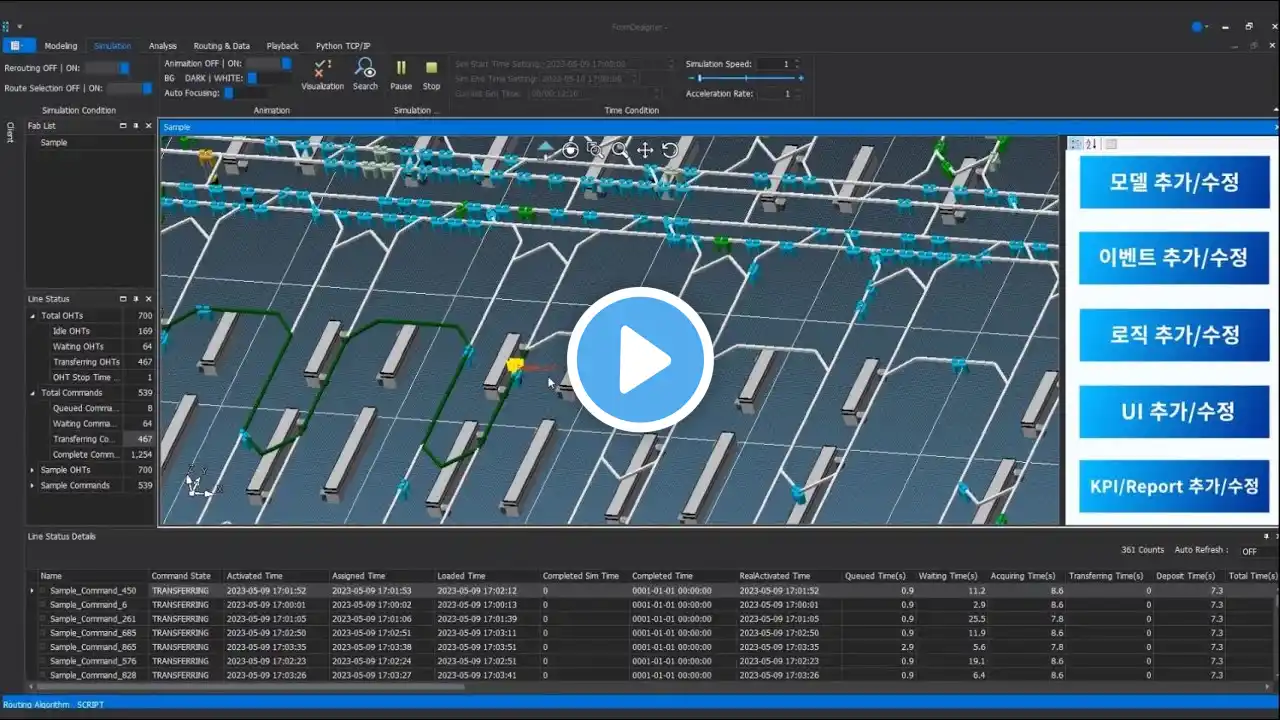Select the pan move tool in viewport
This screenshot has height=720, width=1280.
pyautogui.click(x=645, y=150)
